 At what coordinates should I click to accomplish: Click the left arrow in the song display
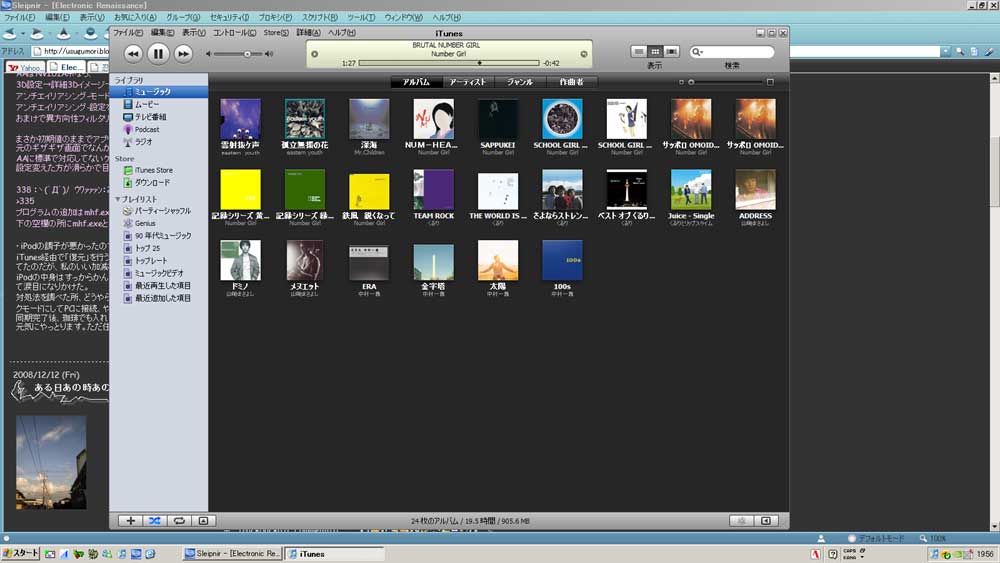(314, 54)
